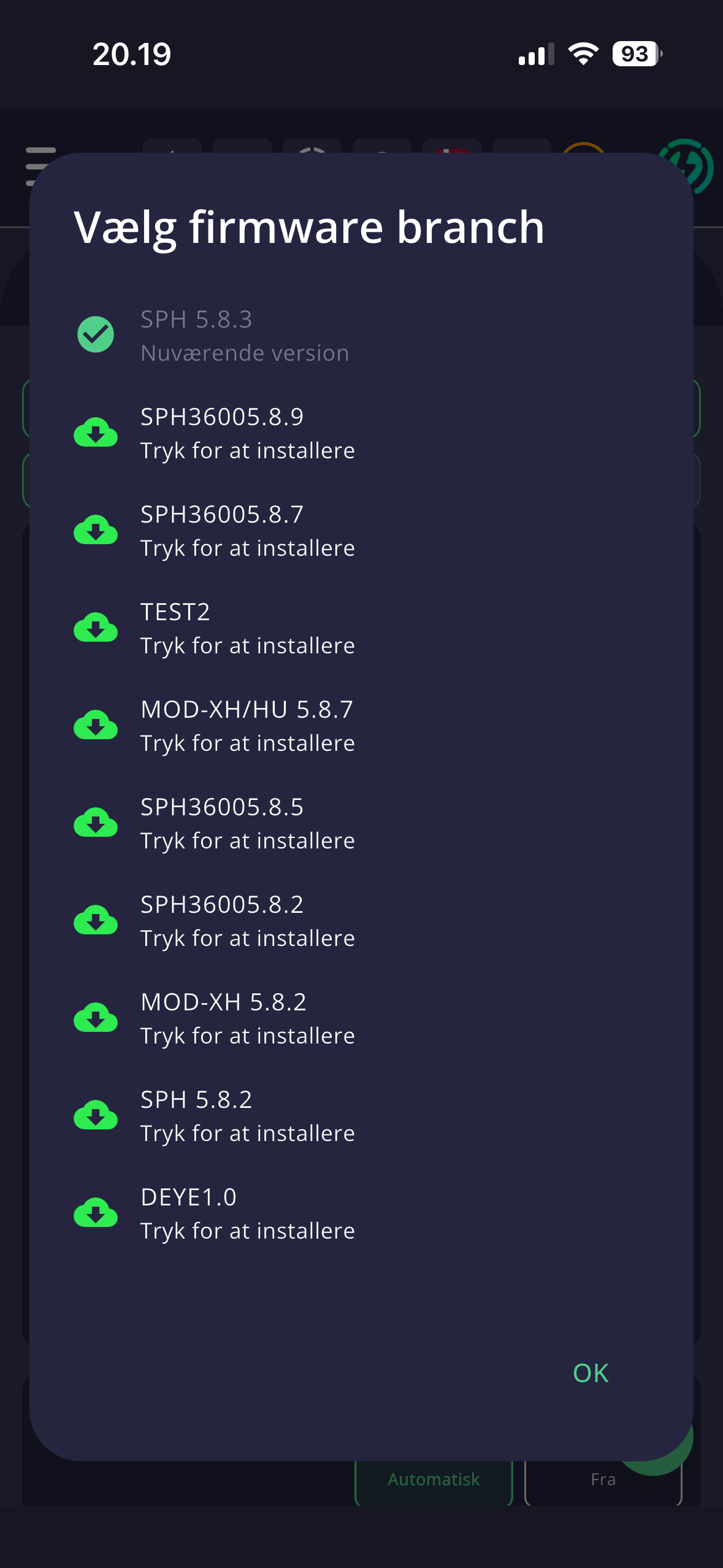Tap the download icon beside SPH 5.8.2
The height and width of the screenshot is (1568, 723).
[x=96, y=1116]
